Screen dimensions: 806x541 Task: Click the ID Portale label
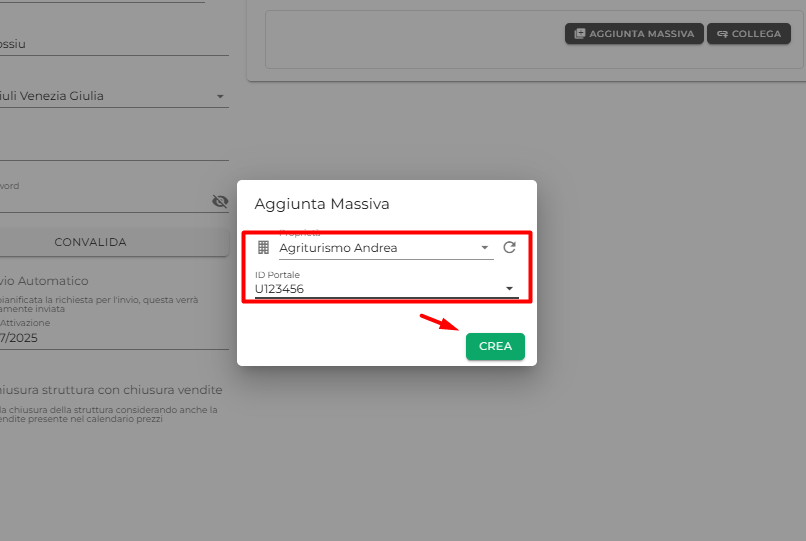click(x=277, y=275)
